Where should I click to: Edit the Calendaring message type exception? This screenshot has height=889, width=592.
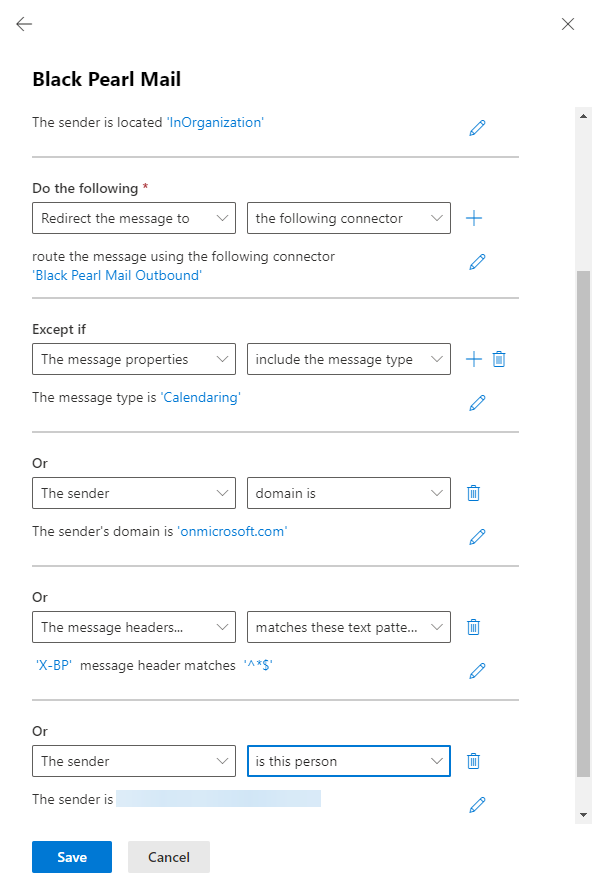[477, 403]
